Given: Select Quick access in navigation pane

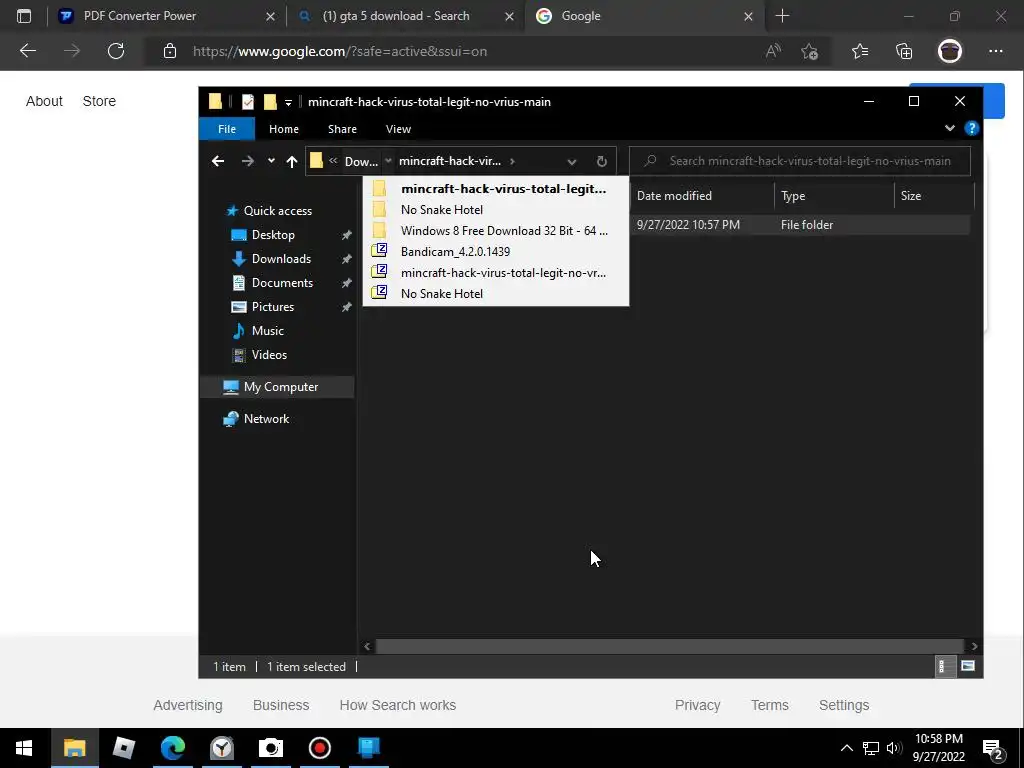Looking at the screenshot, I should tap(278, 211).
